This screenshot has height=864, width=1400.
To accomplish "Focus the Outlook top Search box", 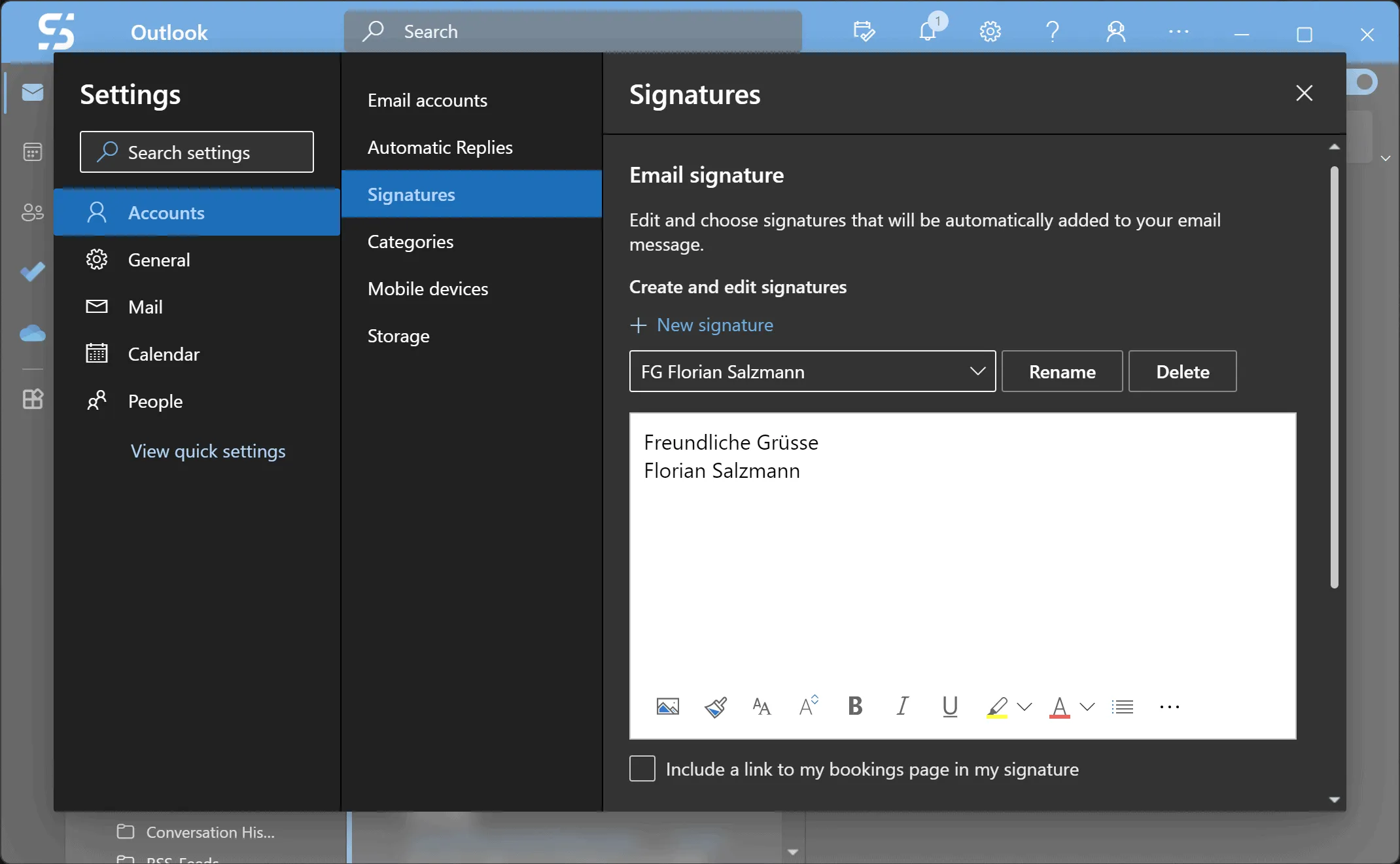I will 573,31.
